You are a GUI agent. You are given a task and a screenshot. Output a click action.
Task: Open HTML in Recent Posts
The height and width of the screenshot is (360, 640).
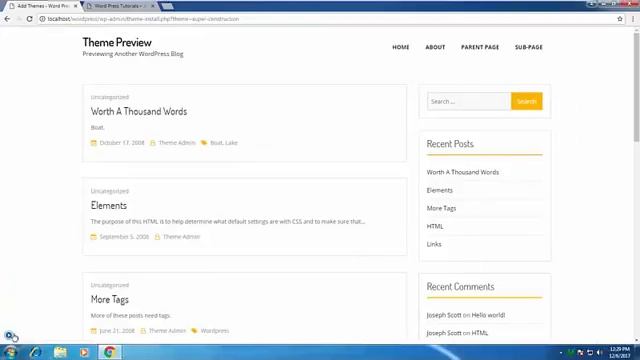tap(435, 226)
